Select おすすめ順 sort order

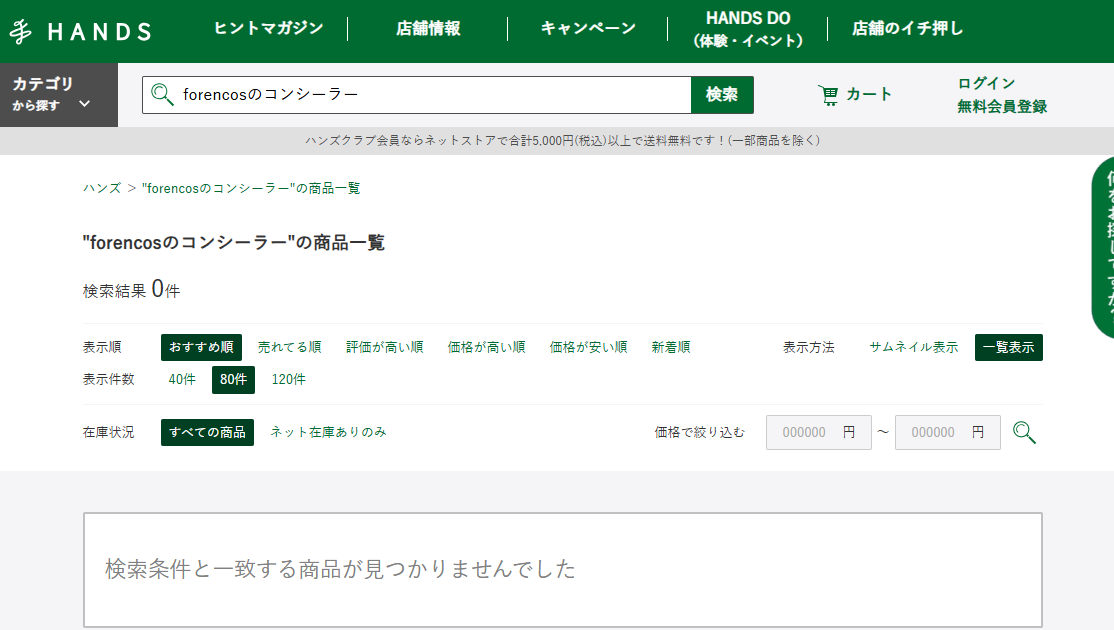pyautogui.click(x=201, y=347)
